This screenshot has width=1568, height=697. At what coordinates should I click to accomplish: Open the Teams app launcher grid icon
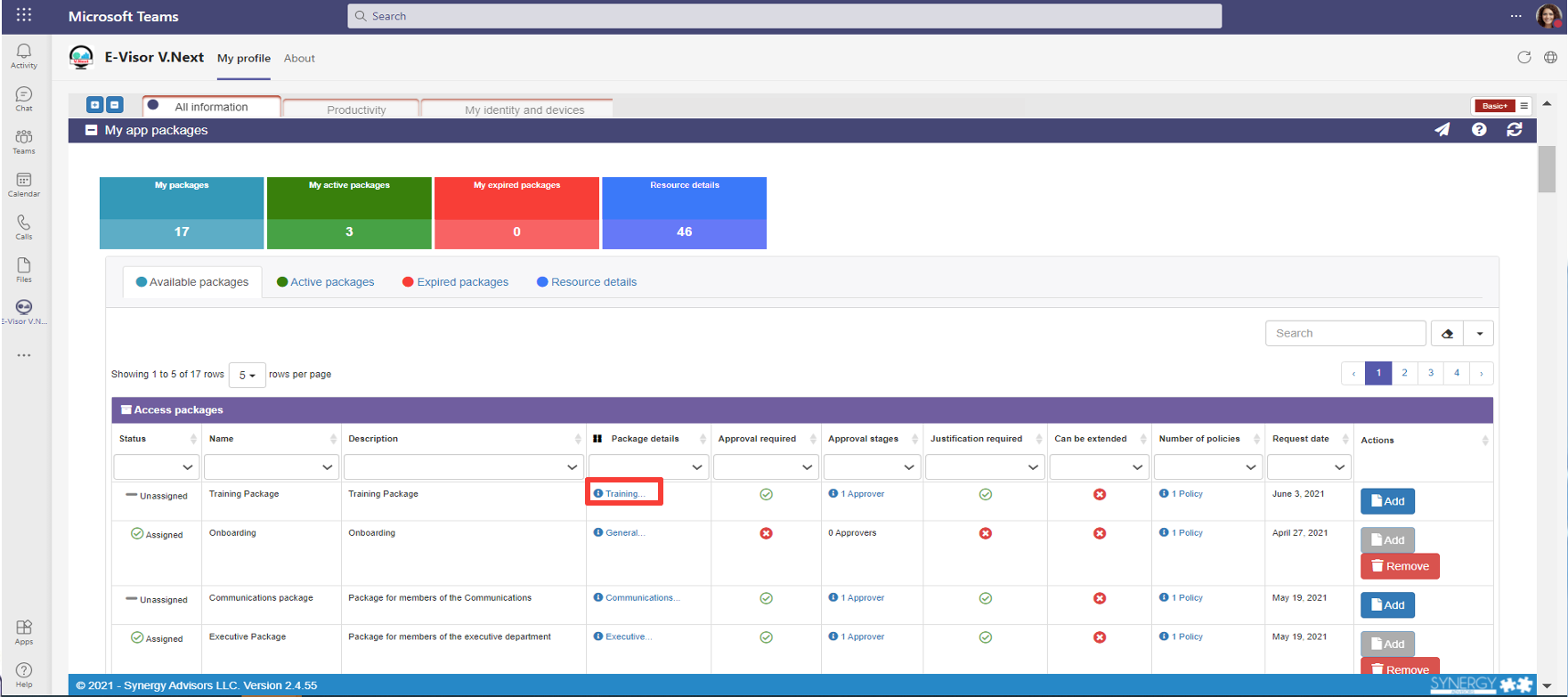24,15
